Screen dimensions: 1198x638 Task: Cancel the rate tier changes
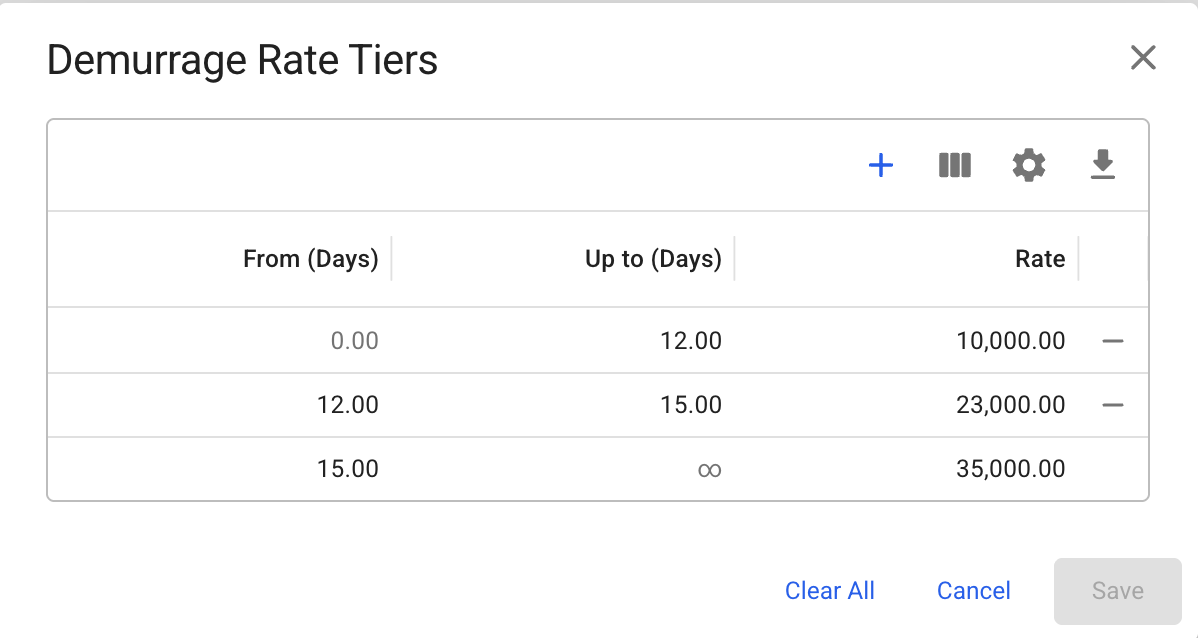[x=974, y=591]
